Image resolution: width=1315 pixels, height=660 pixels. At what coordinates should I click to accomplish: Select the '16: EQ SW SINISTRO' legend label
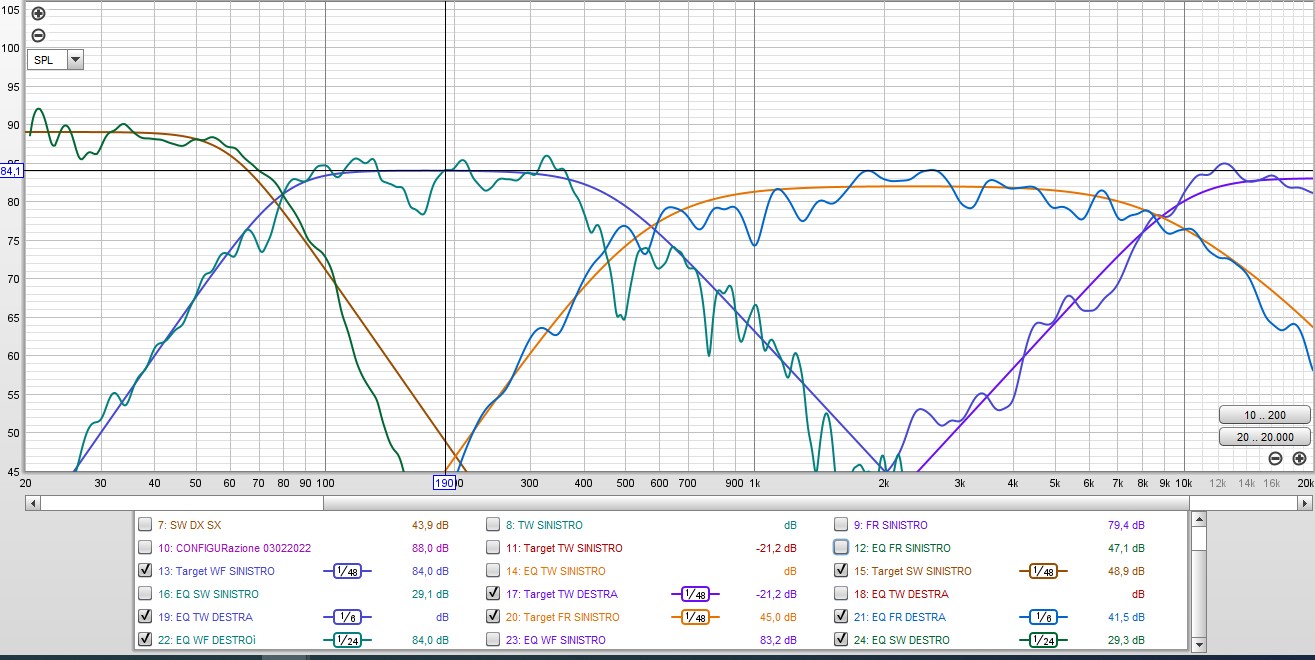tap(209, 594)
